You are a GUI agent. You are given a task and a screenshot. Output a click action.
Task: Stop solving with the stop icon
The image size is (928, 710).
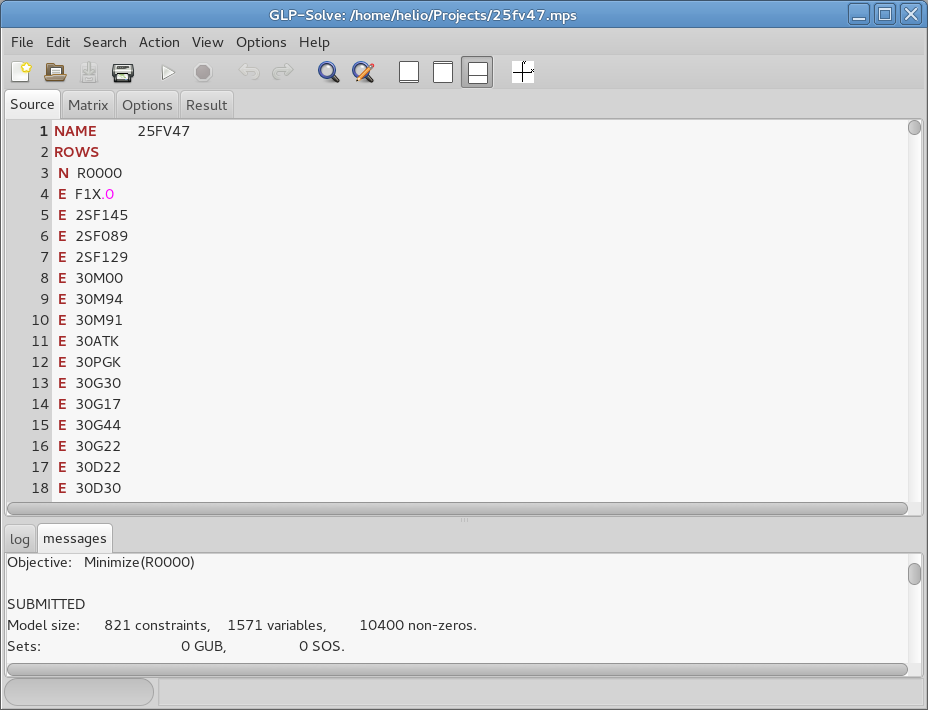[203, 72]
